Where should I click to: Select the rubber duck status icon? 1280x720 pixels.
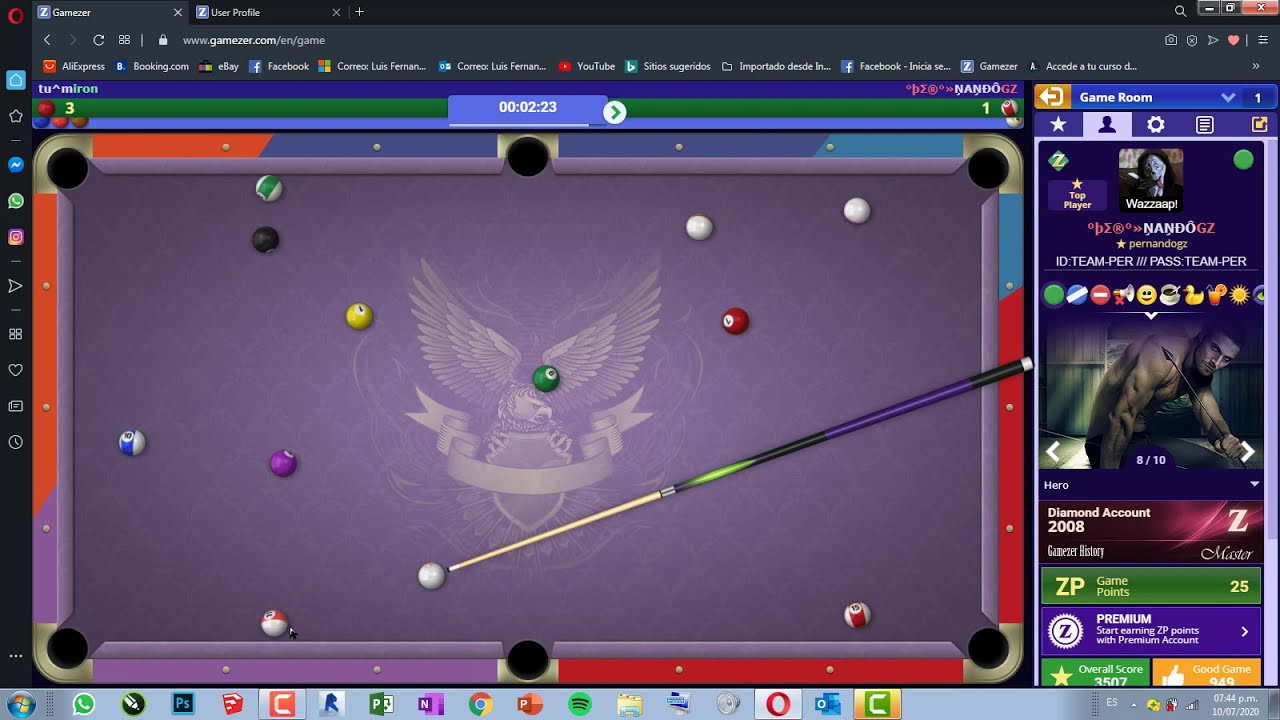[x=1194, y=295]
